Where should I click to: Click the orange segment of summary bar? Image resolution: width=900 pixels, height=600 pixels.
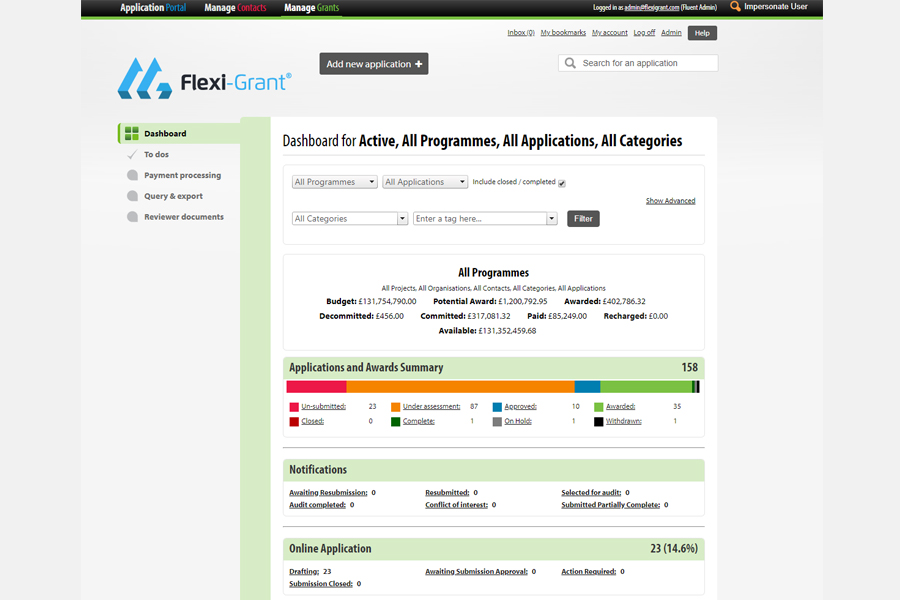[x=460, y=387]
